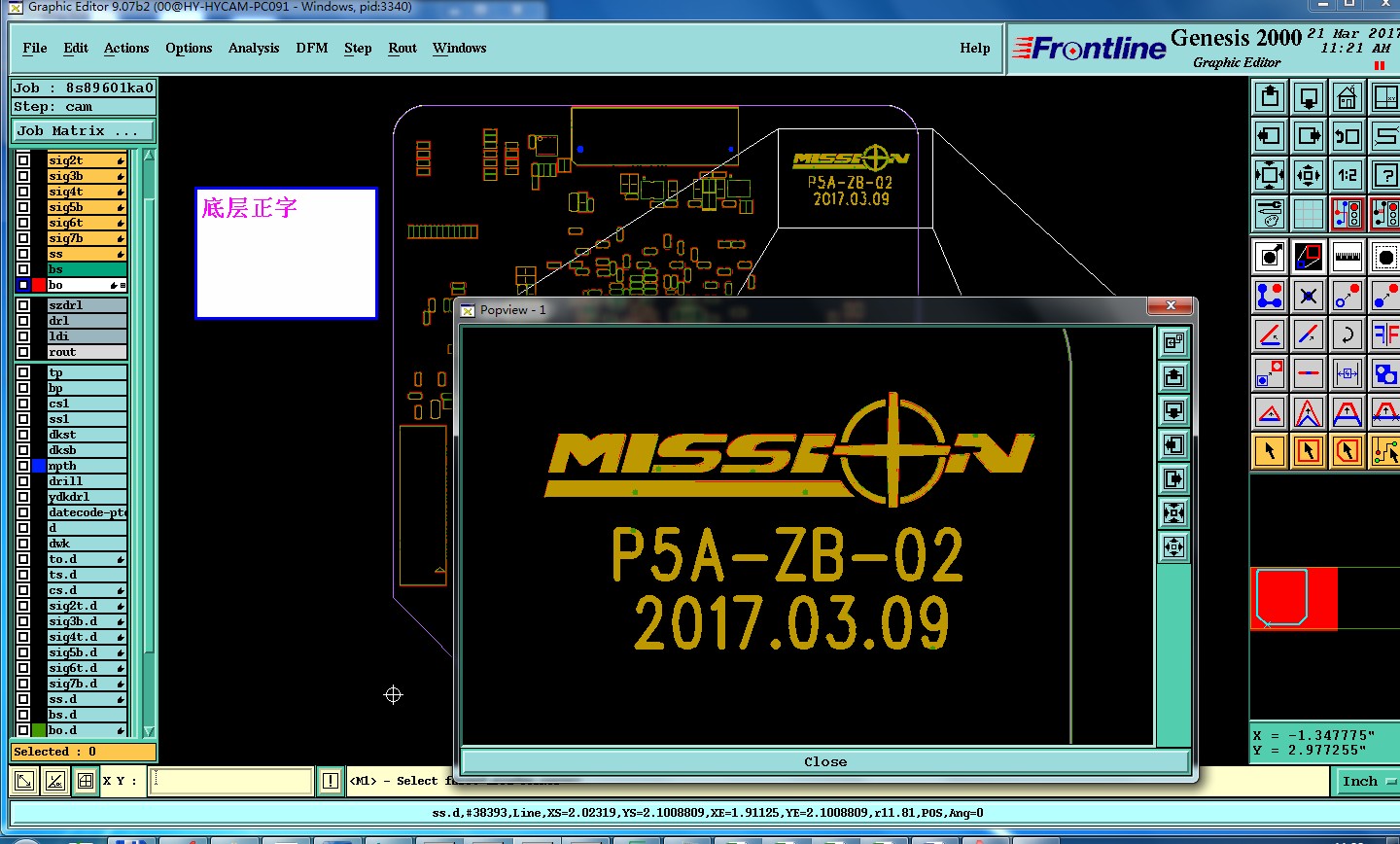Click the home view icon
Screen dimensions: 1400x844
(x=1347, y=97)
